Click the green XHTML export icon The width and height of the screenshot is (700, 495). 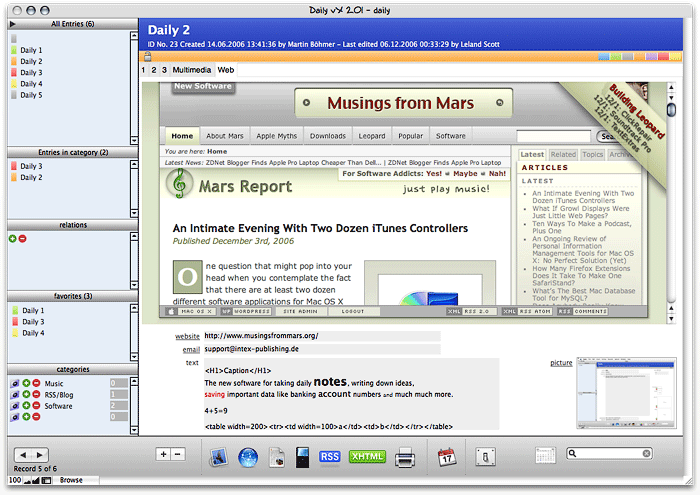(x=367, y=457)
